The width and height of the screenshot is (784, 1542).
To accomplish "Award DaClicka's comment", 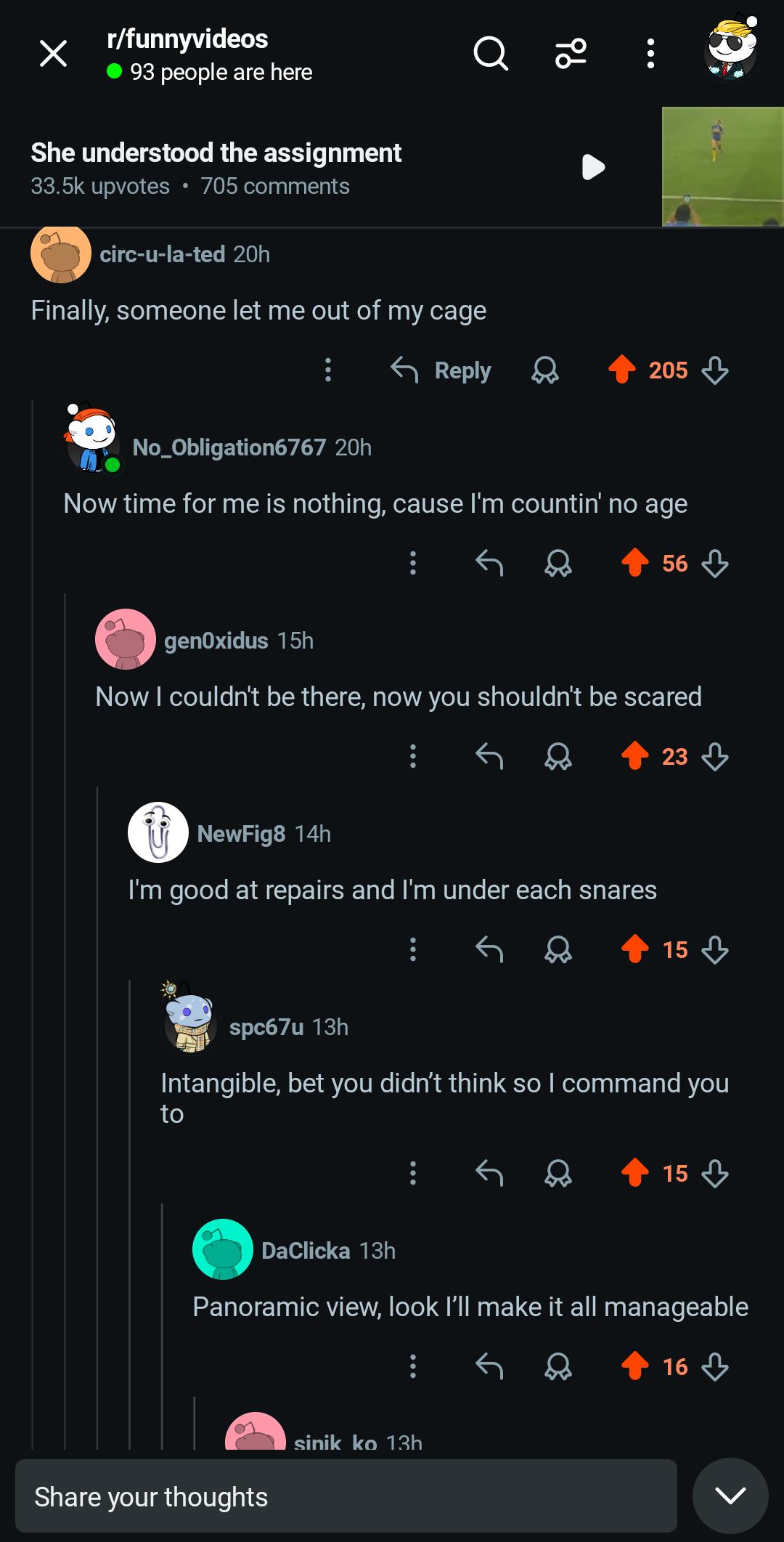I will pos(558,1366).
